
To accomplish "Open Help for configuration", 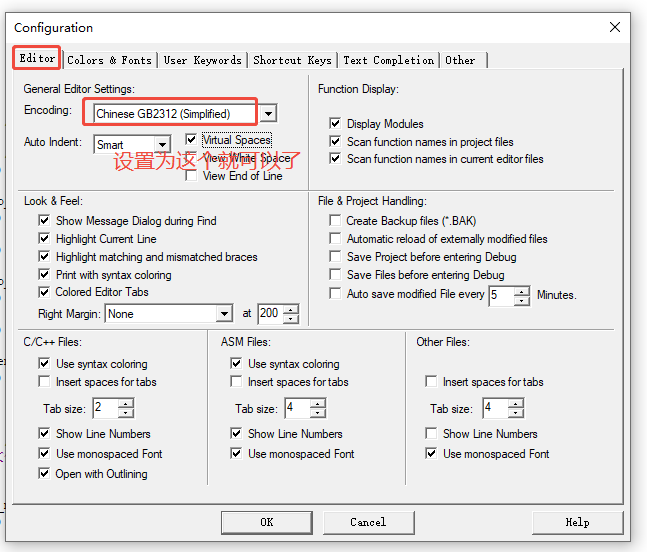I will (x=577, y=523).
